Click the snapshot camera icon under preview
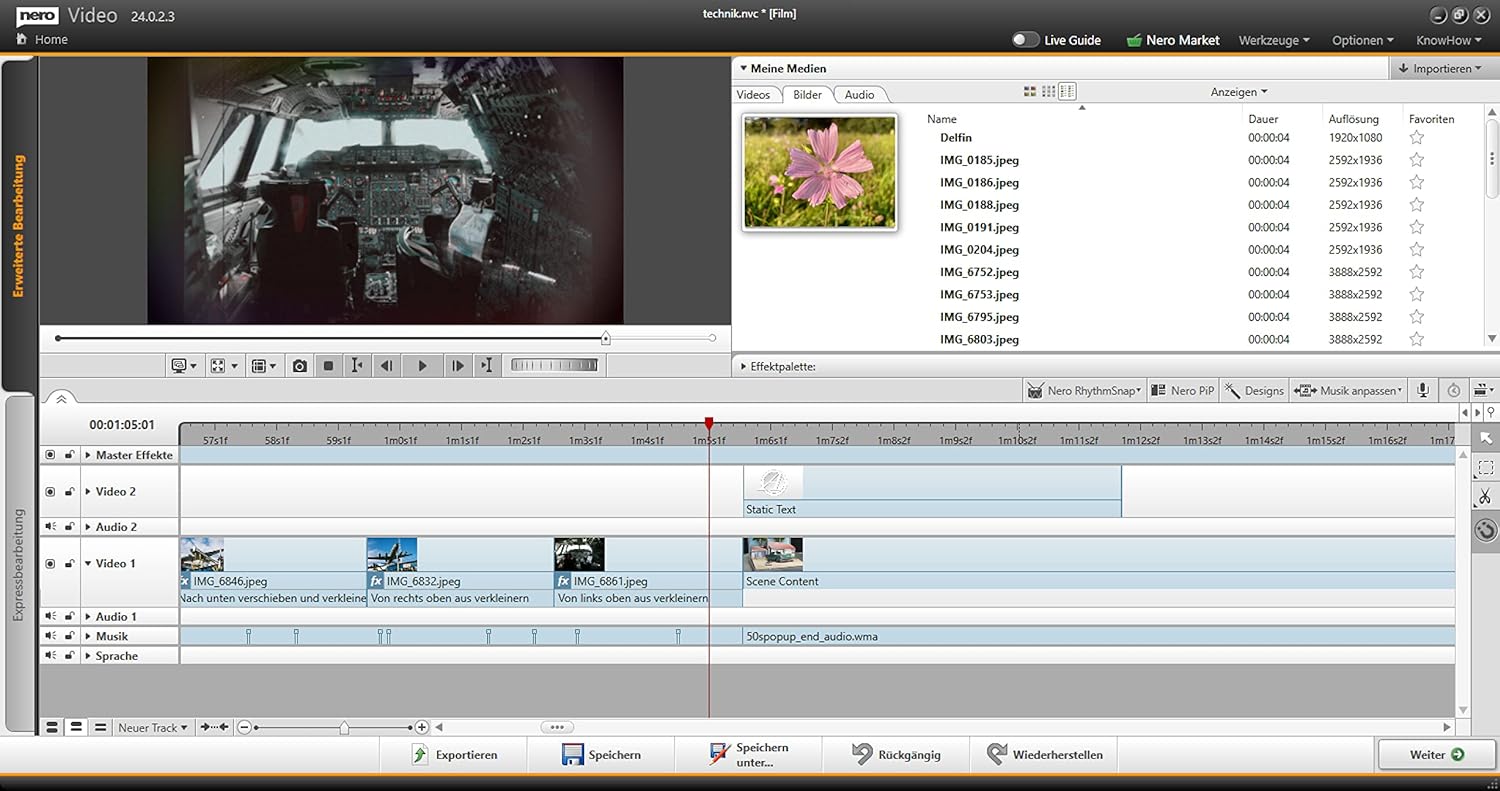The image size is (1500, 791). coord(299,366)
